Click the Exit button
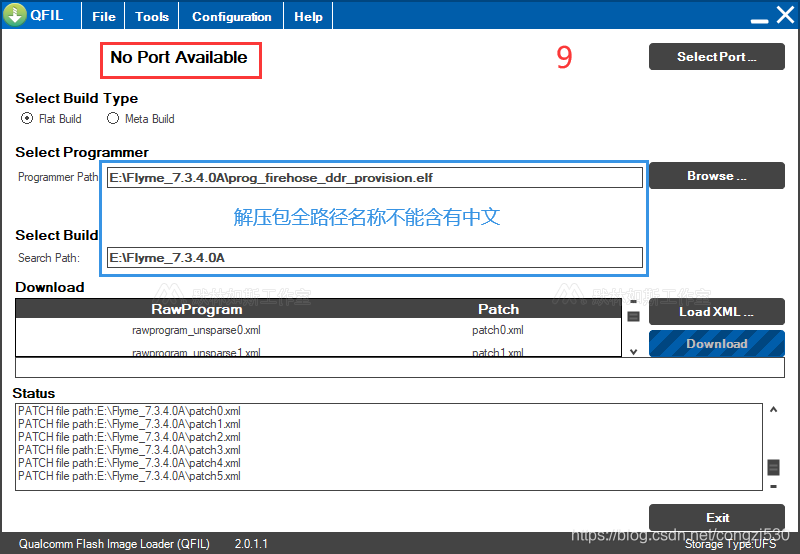The image size is (800, 554). coord(716,517)
